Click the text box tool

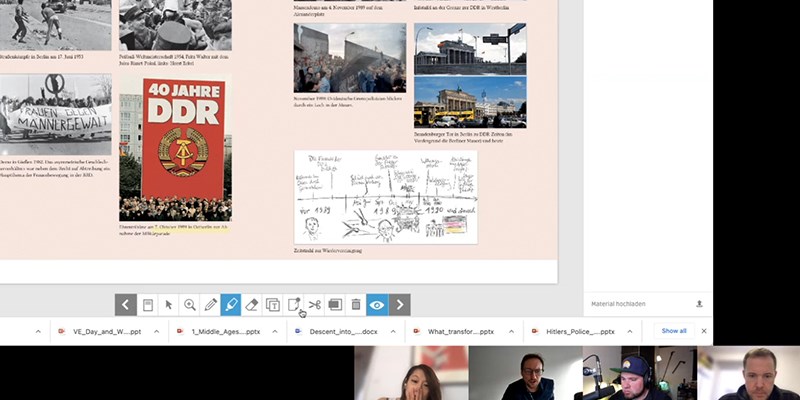click(273, 305)
